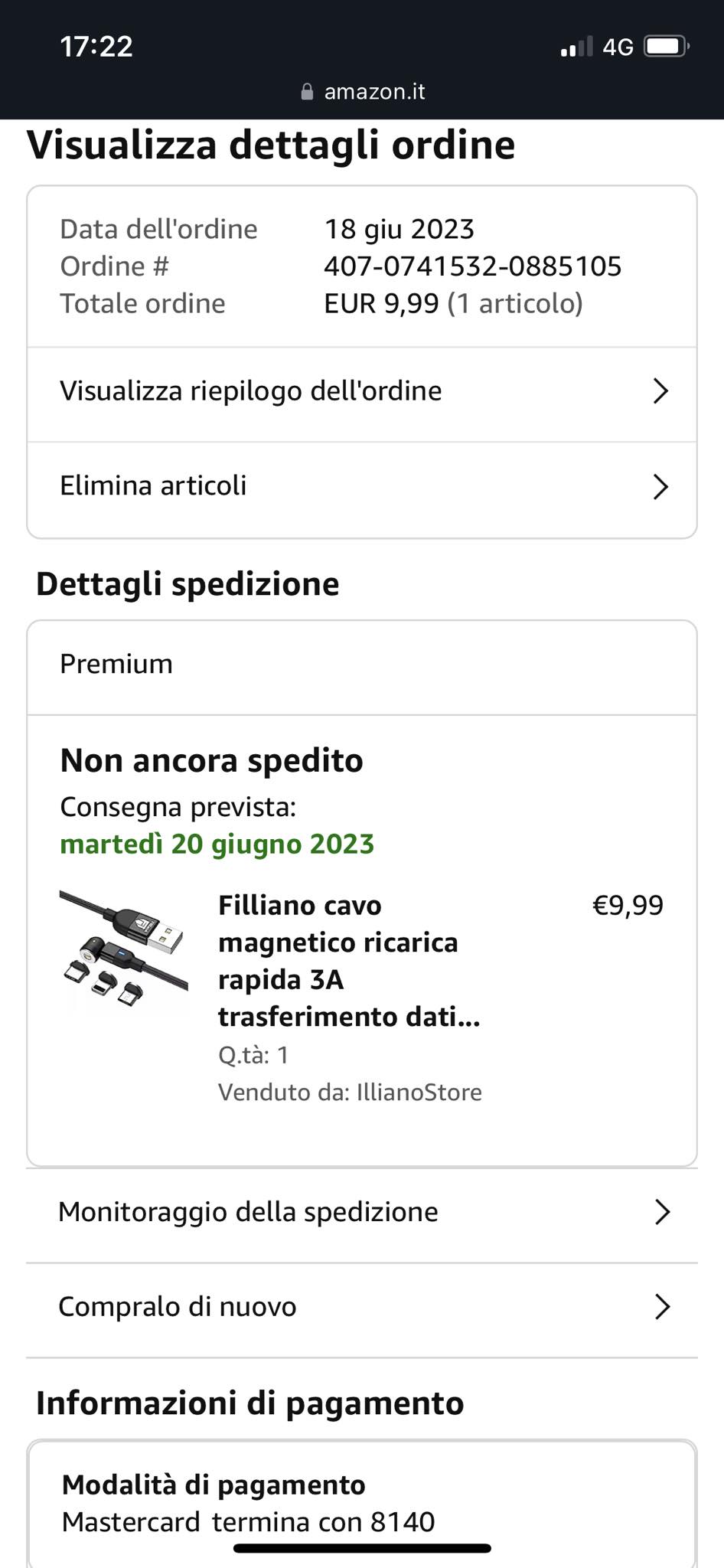
Task: Tap seller name IllianoStore
Action: click(x=419, y=1092)
